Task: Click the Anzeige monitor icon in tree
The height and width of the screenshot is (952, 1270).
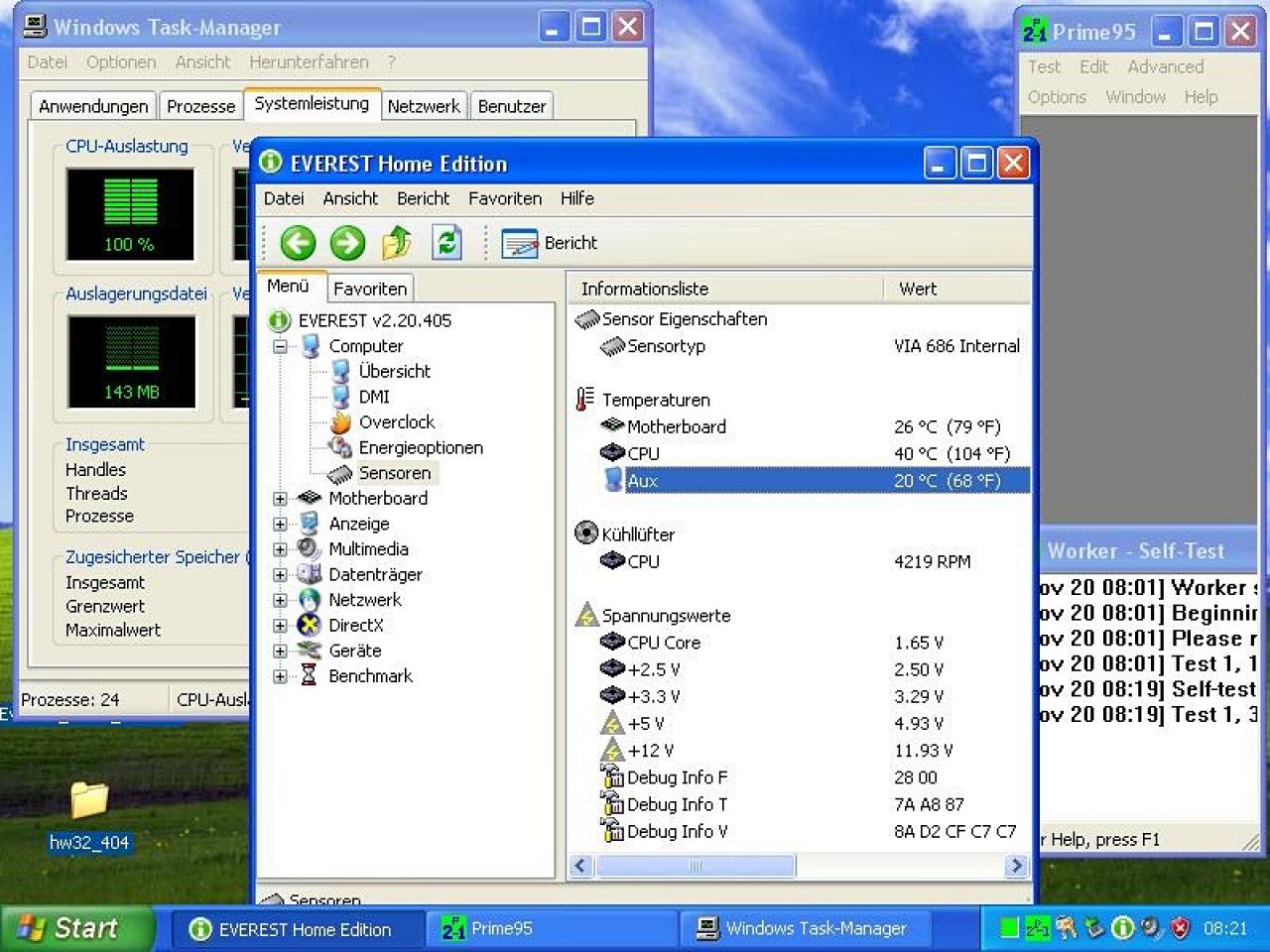Action: point(310,524)
